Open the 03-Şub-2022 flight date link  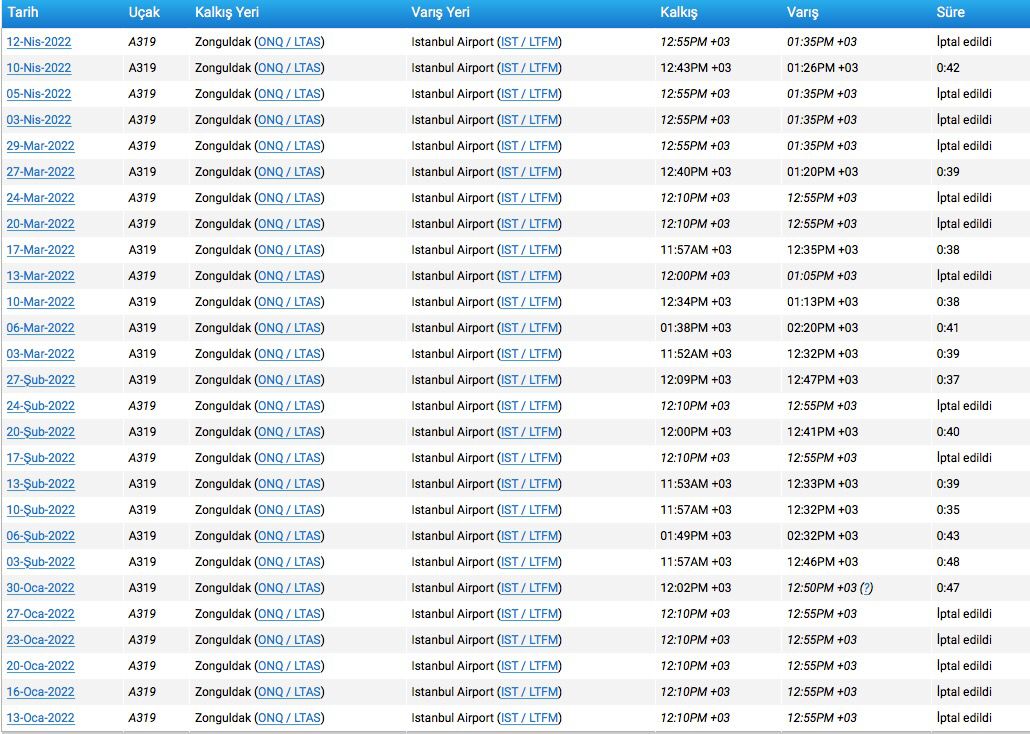41,562
